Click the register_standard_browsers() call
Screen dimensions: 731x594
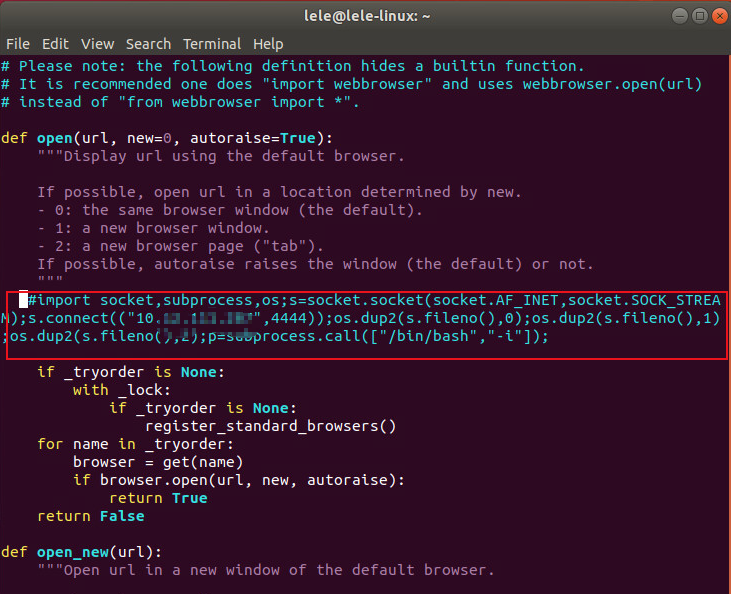point(271,426)
